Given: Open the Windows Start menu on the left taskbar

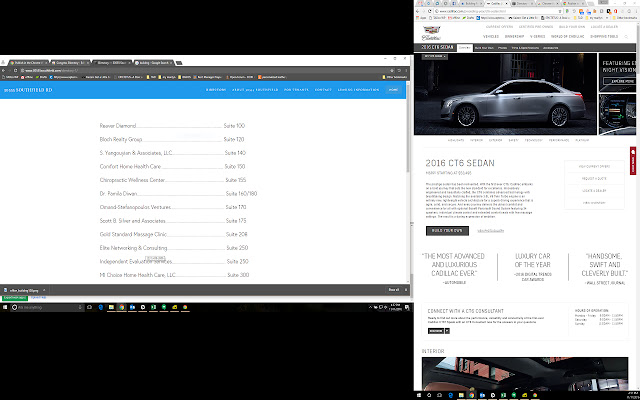Looking at the screenshot, I should coord(5,307).
